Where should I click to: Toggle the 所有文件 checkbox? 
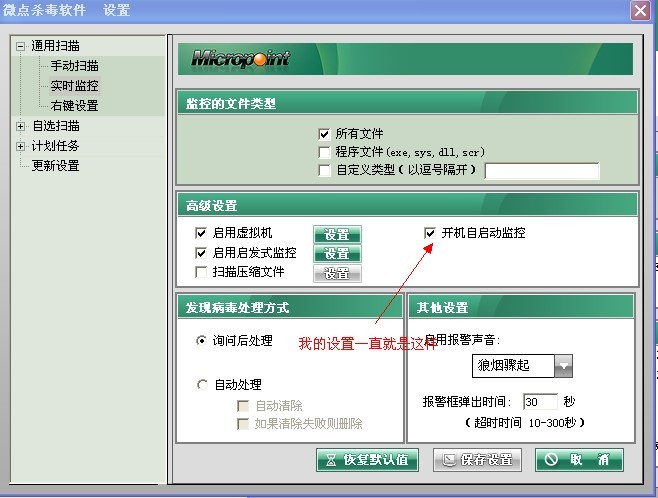324,134
